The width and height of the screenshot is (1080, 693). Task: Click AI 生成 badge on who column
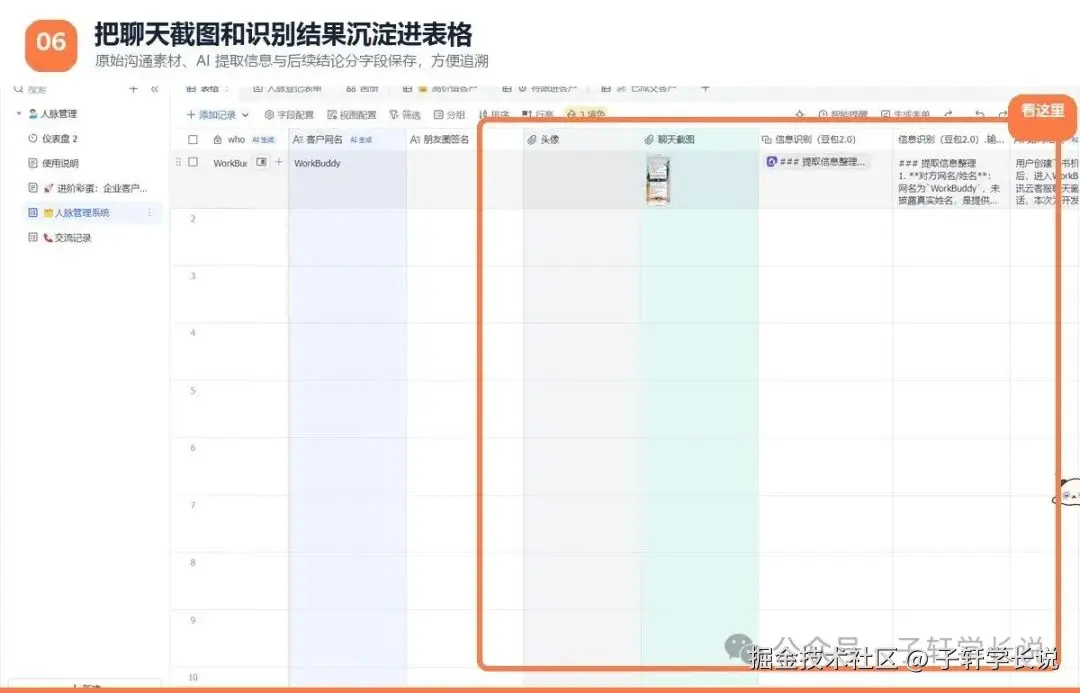pos(263,140)
